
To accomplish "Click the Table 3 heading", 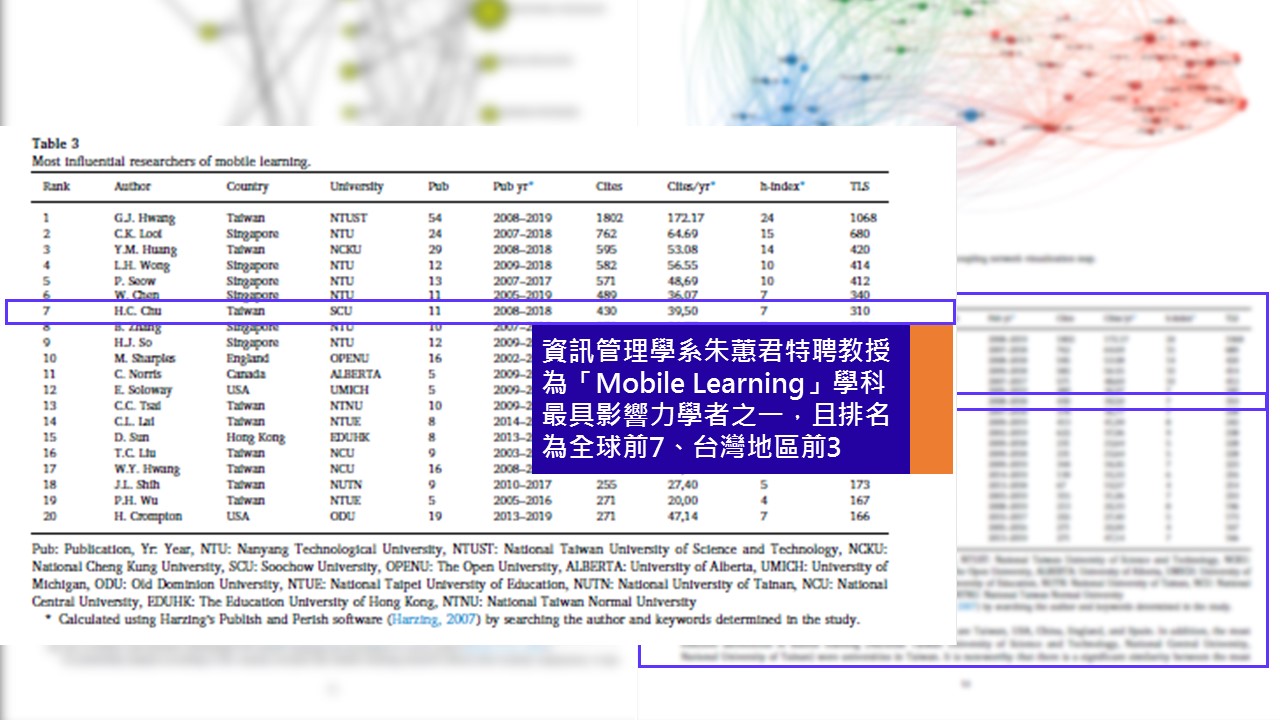I will [x=56, y=144].
